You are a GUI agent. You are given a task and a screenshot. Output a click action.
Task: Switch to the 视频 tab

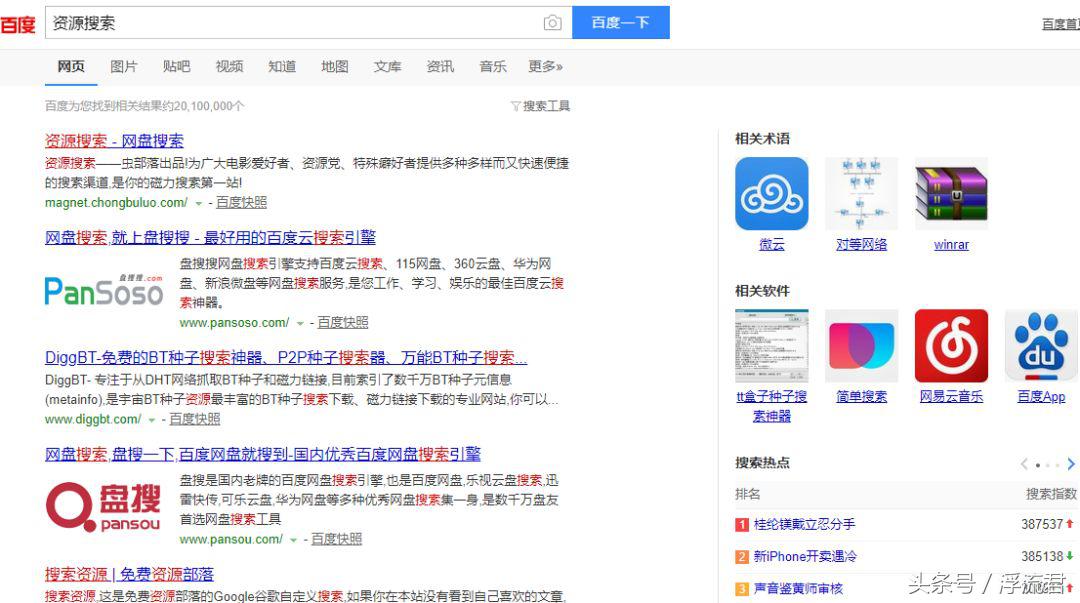point(229,66)
